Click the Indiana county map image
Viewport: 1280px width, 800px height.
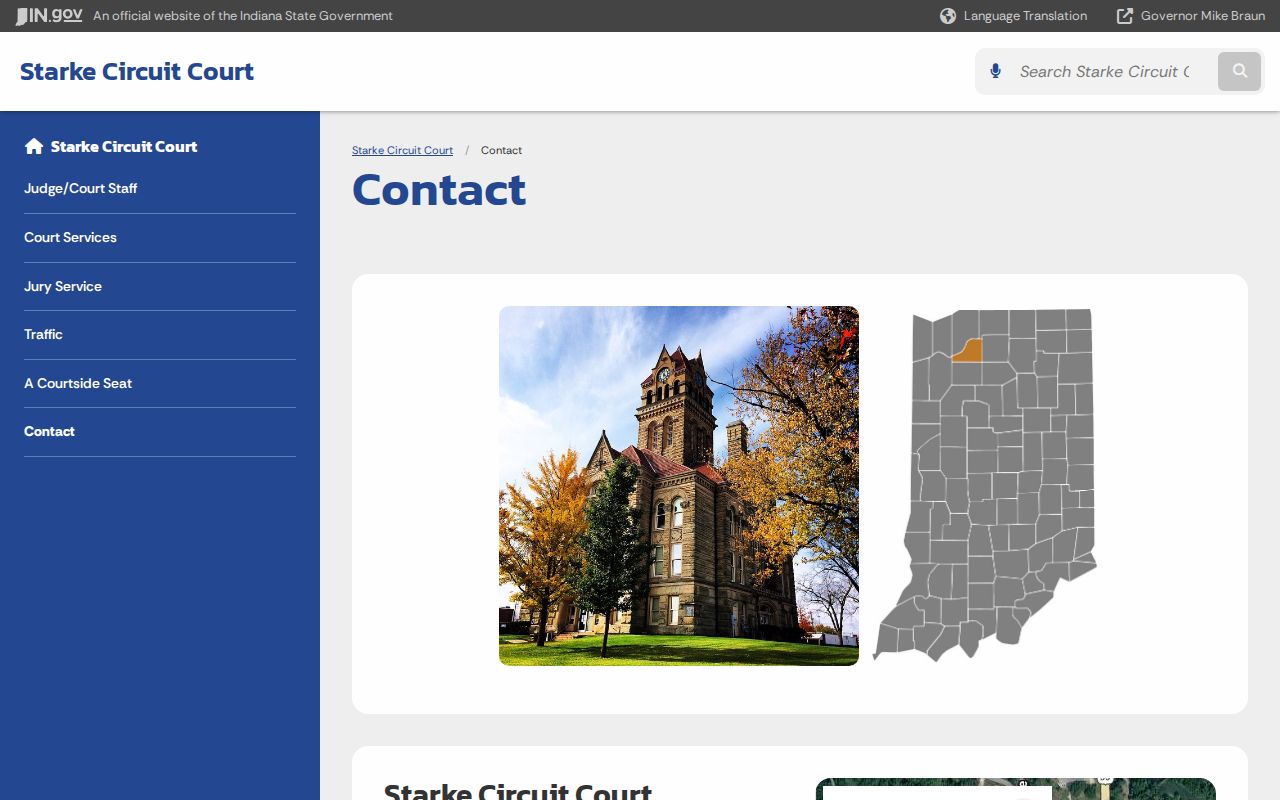pyautogui.click(x=985, y=486)
